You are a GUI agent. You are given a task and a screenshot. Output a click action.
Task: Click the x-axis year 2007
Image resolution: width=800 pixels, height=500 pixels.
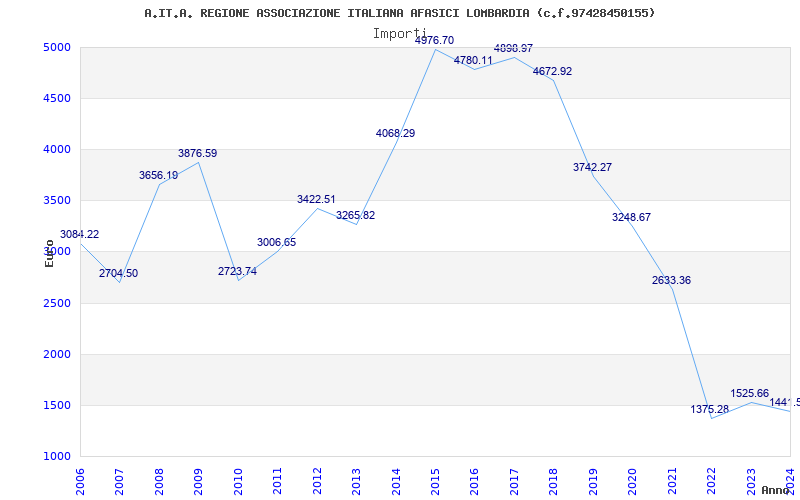coord(119,481)
